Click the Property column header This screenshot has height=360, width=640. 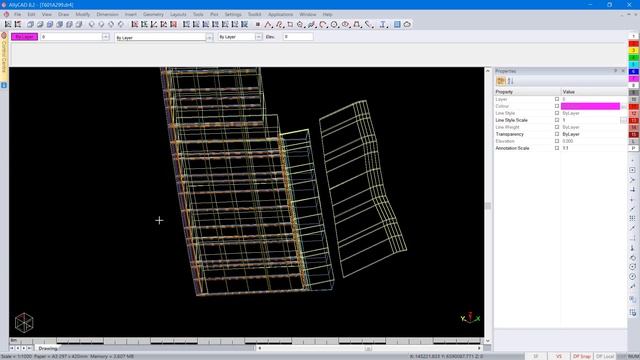coord(527,92)
